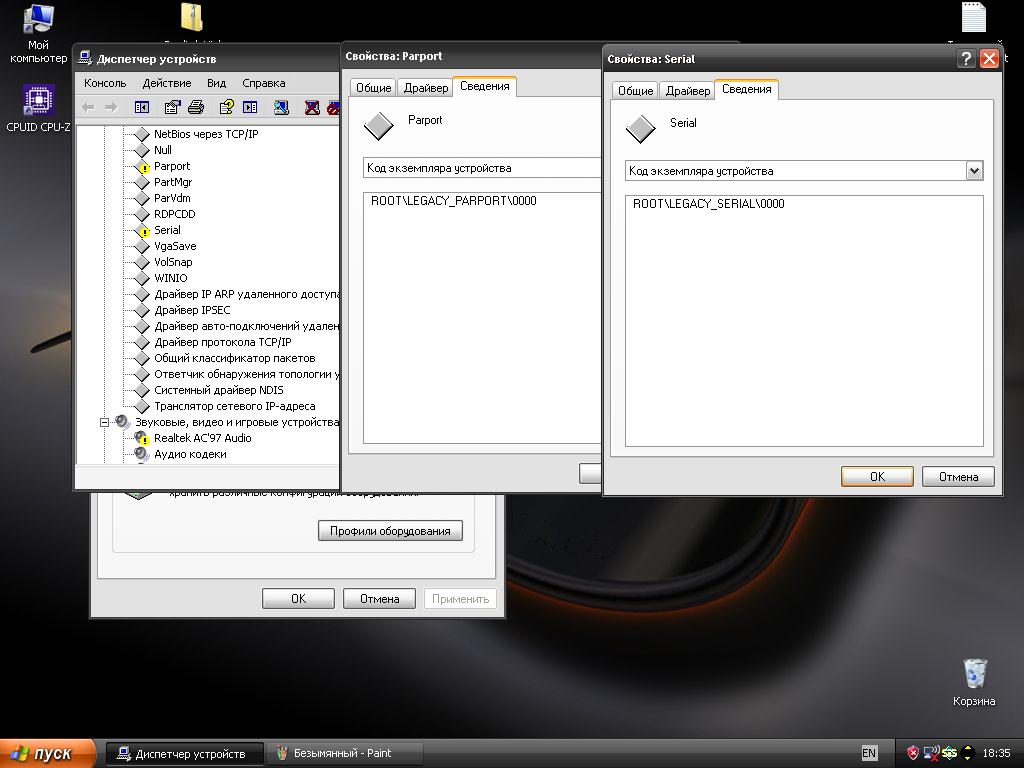This screenshot has width=1024, height=768.
Task: Collapse the Звуковые, видео и игровые устройства node
Action: coord(104,422)
